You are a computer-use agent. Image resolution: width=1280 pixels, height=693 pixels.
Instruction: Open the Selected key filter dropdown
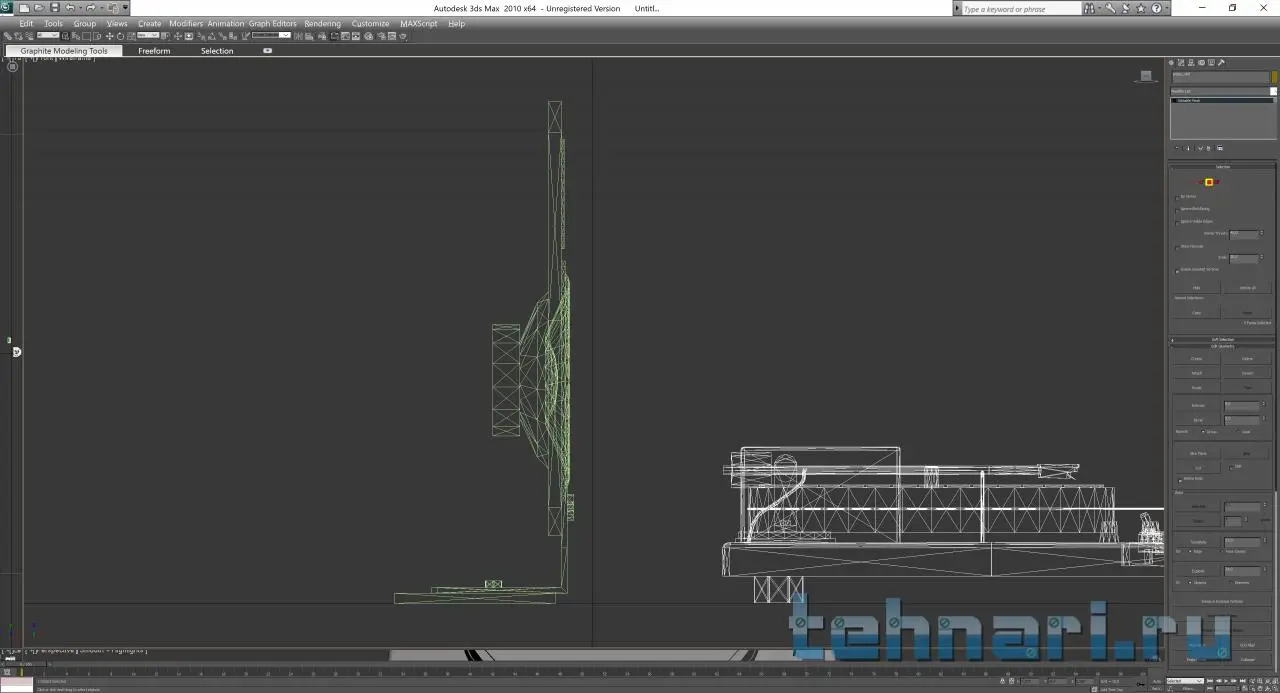tap(1184, 681)
